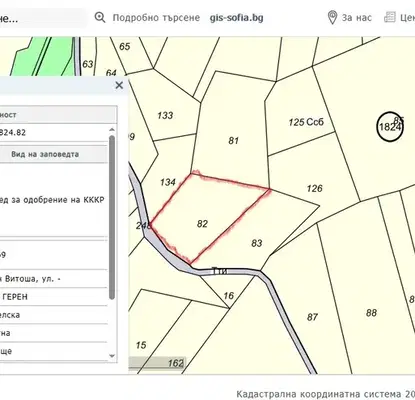Click the scroll down arrow in info panel
415x400 pixels.
coord(112,356)
